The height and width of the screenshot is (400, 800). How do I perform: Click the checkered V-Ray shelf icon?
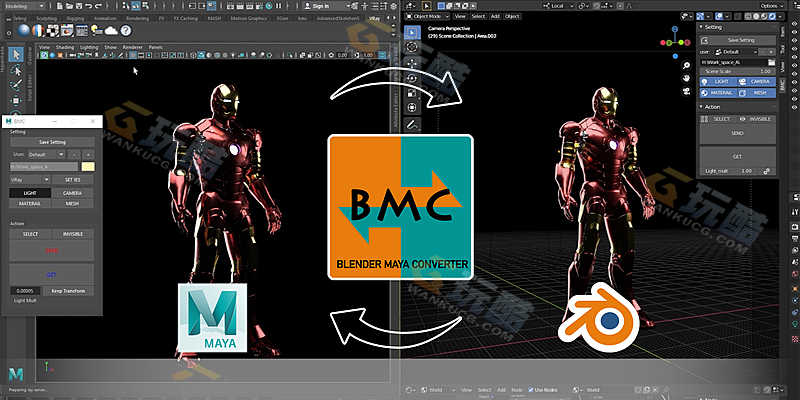(53, 30)
